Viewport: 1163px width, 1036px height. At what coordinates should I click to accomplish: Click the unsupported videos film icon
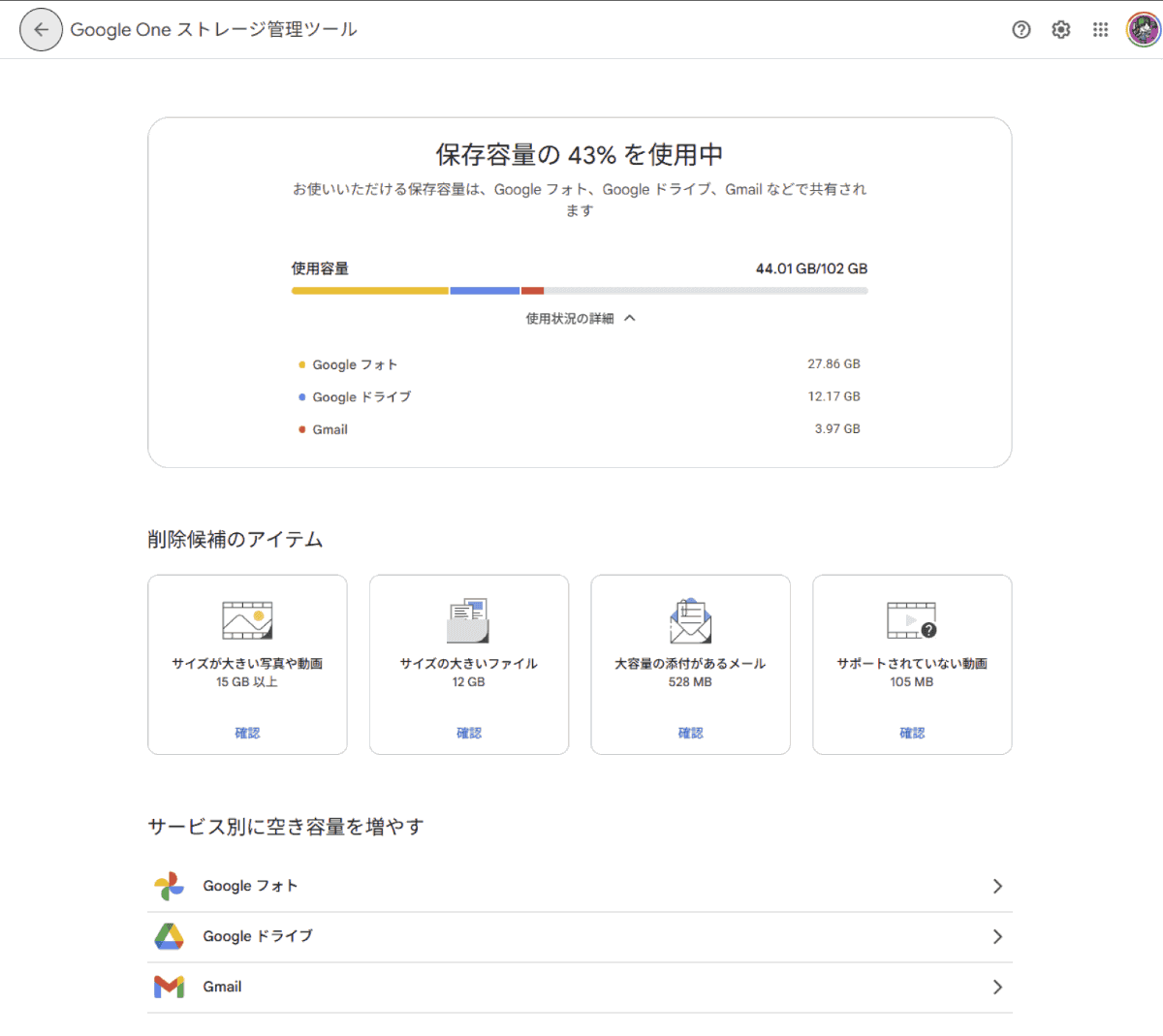click(x=912, y=620)
